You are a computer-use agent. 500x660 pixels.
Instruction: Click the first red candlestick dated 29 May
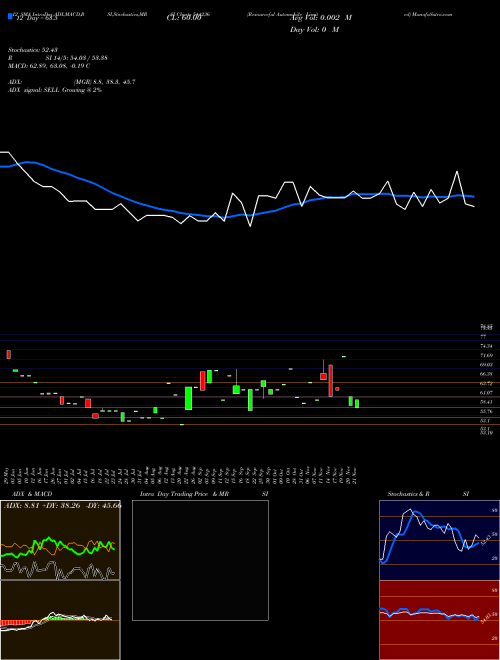coord(9,354)
